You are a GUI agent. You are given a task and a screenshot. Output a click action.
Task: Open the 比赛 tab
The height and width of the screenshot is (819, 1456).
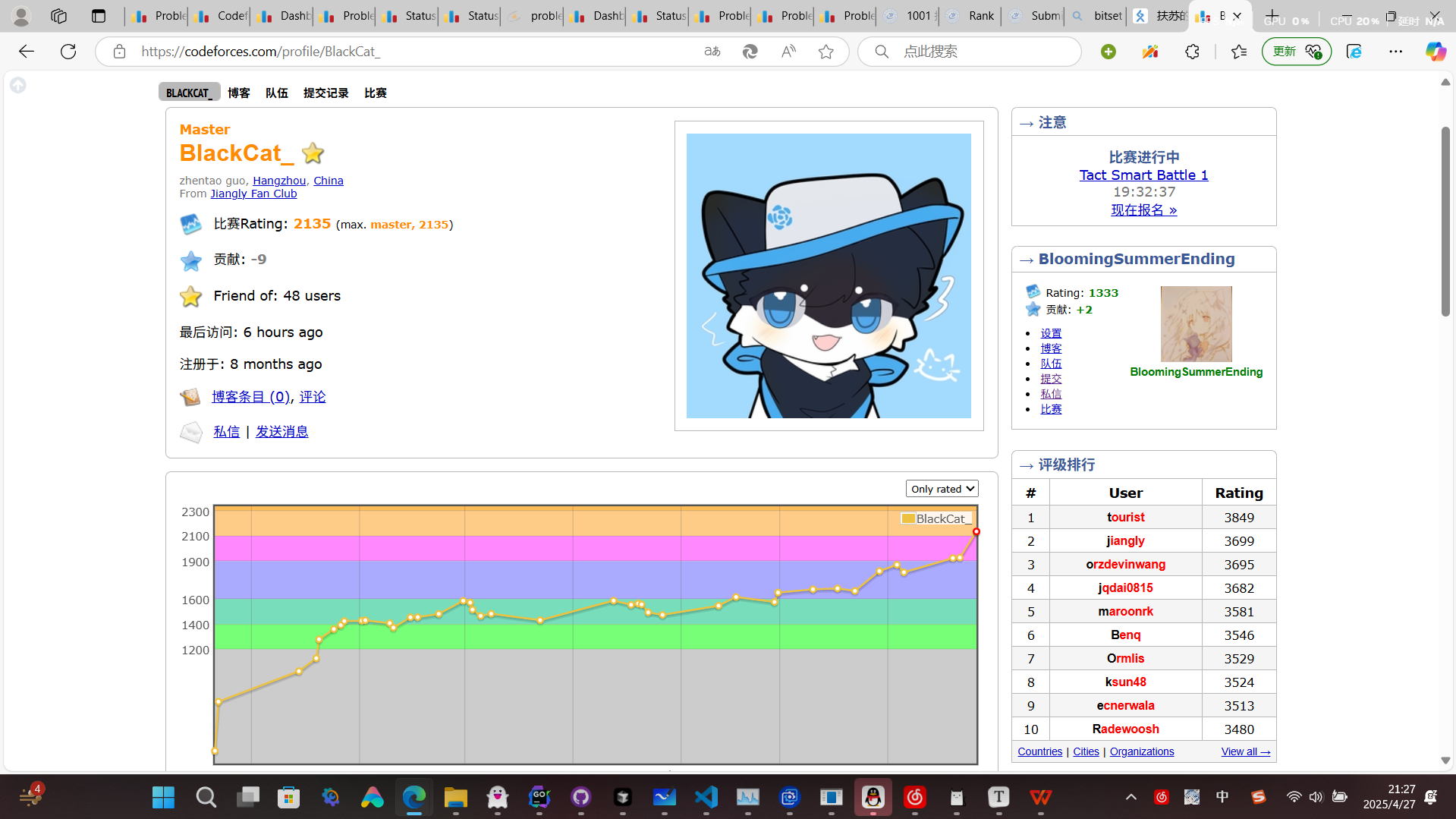point(376,93)
